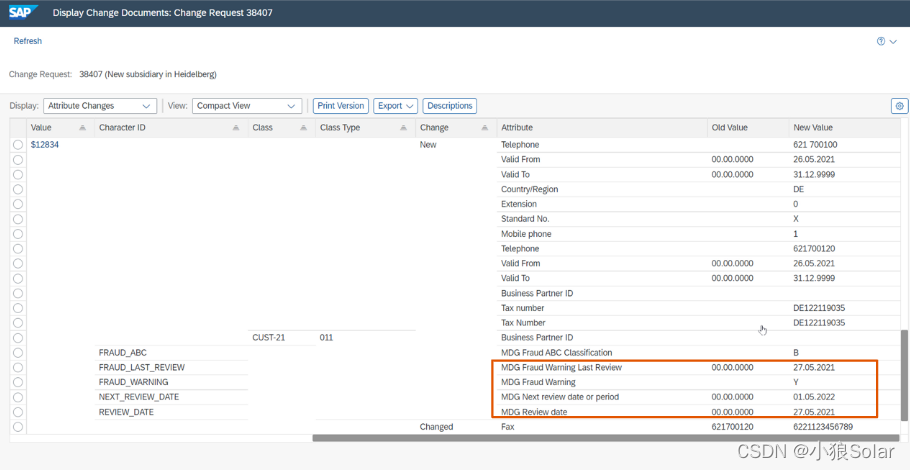
Task: Open the View Compact View dropdown
Action: [x=247, y=106]
